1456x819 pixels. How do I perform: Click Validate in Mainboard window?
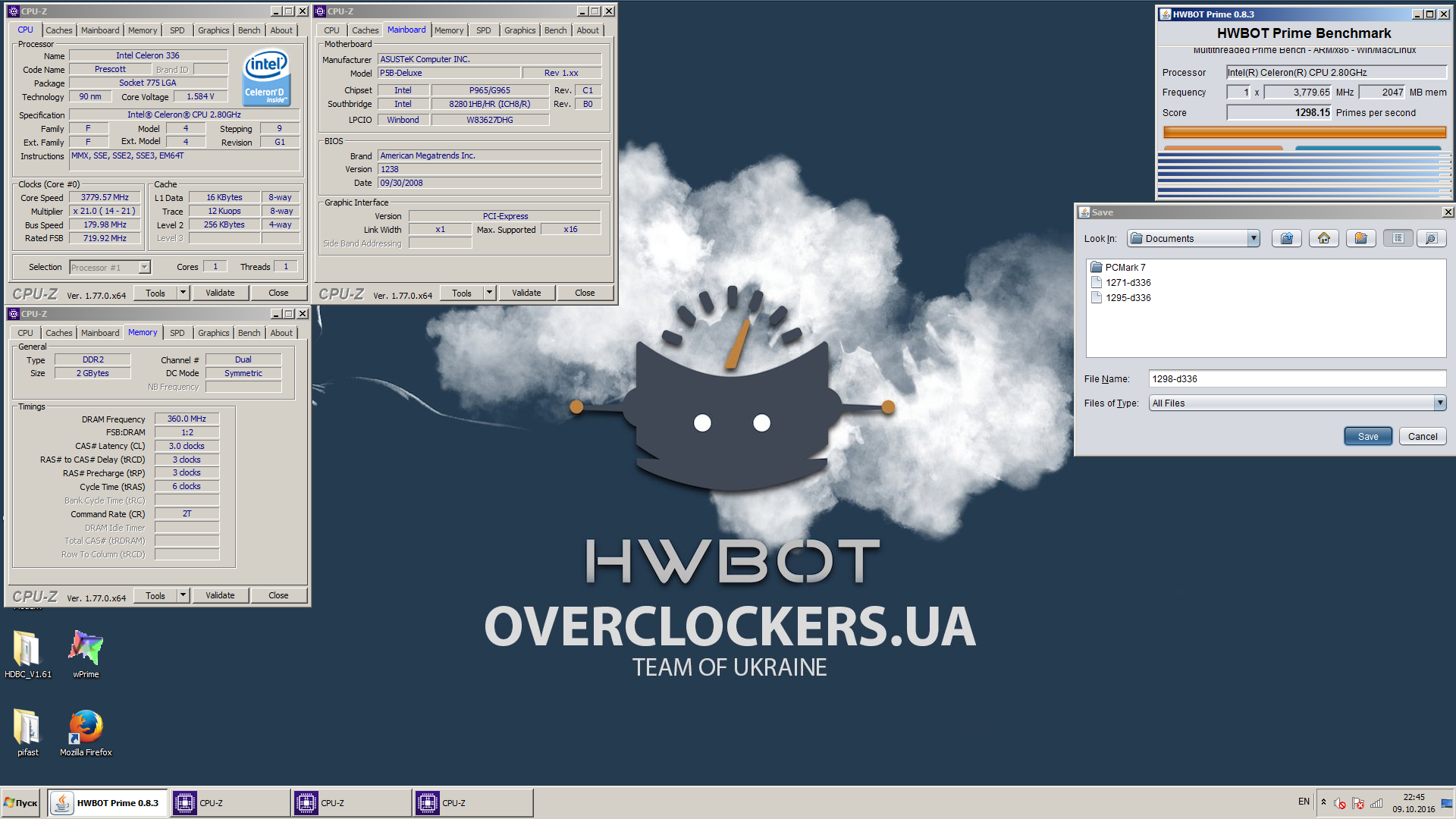click(x=526, y=293)
